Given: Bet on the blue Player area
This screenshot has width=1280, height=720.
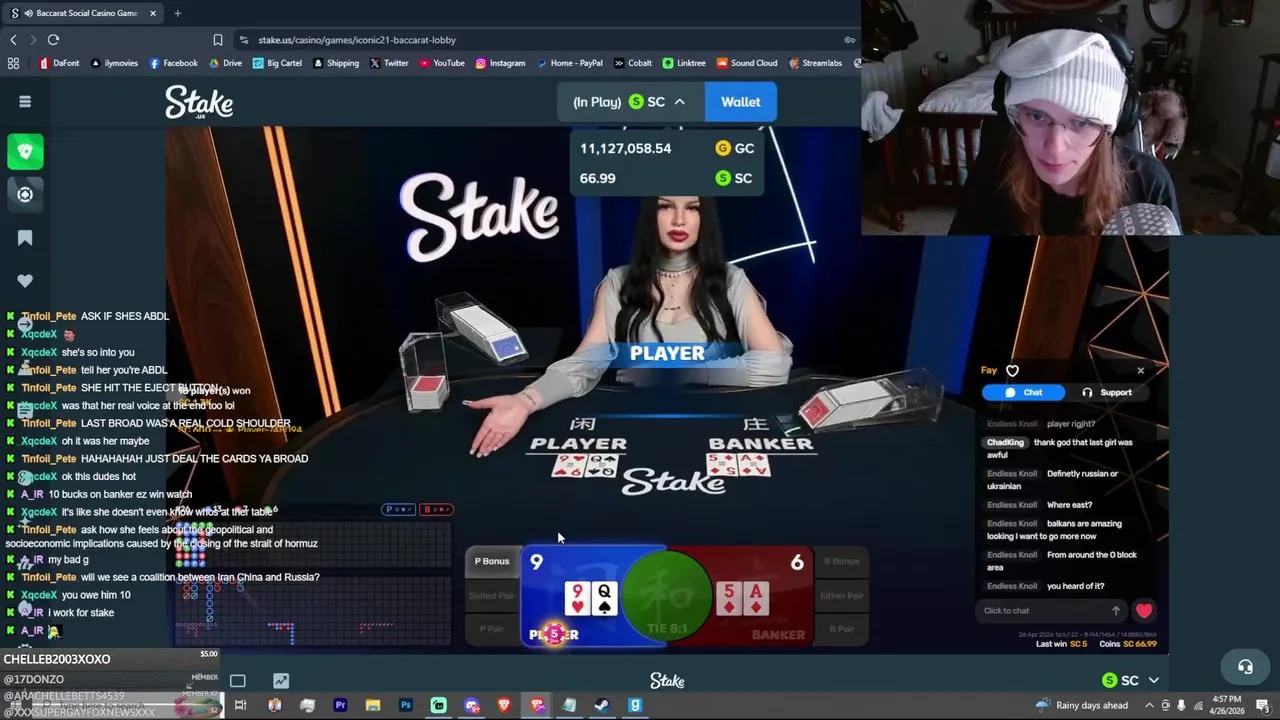Looking at the screenshot, I should (570, 596).
